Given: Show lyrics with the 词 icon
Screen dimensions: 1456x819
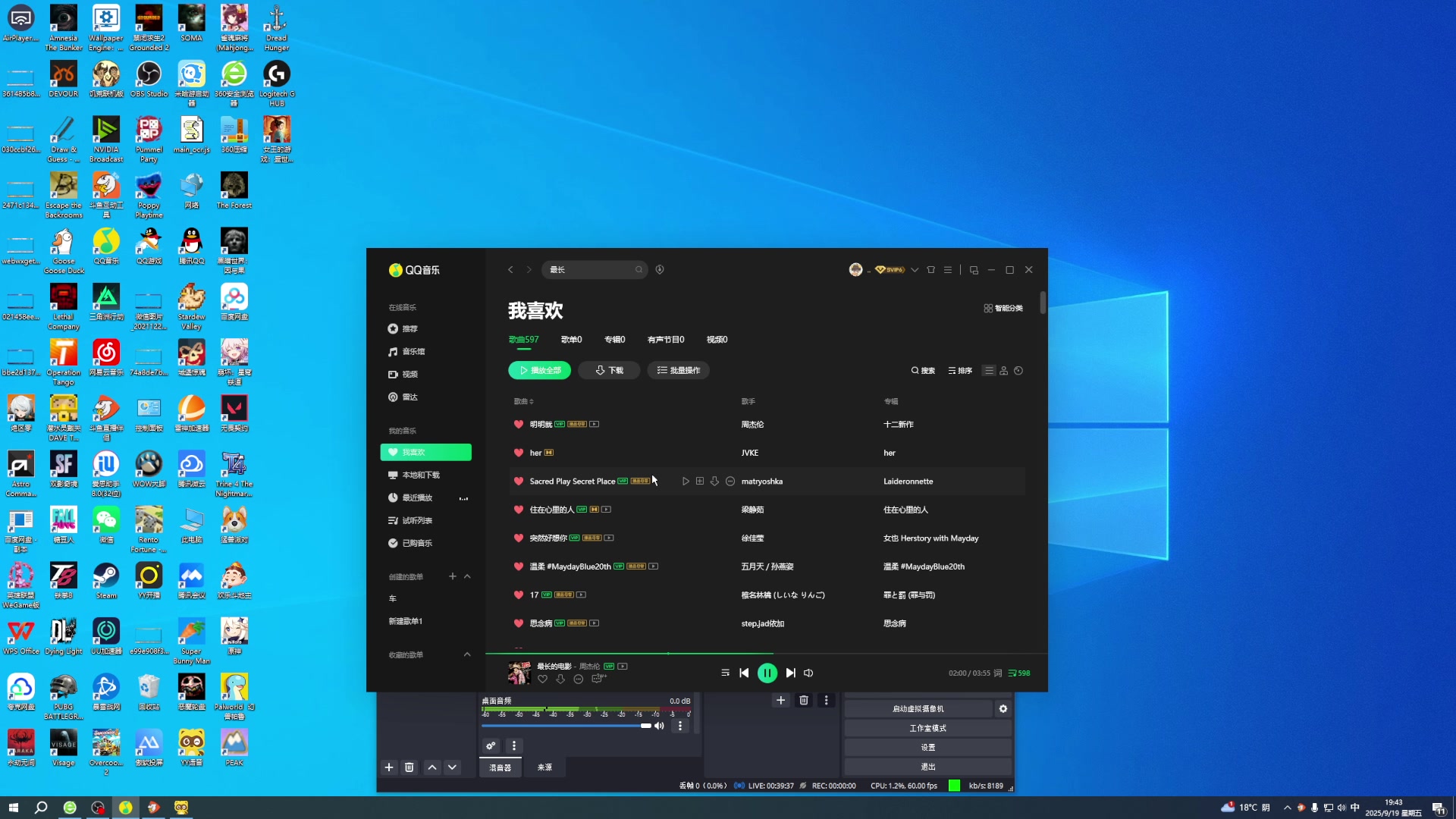Looking at the screenshot, I should (x=998, y=673).
